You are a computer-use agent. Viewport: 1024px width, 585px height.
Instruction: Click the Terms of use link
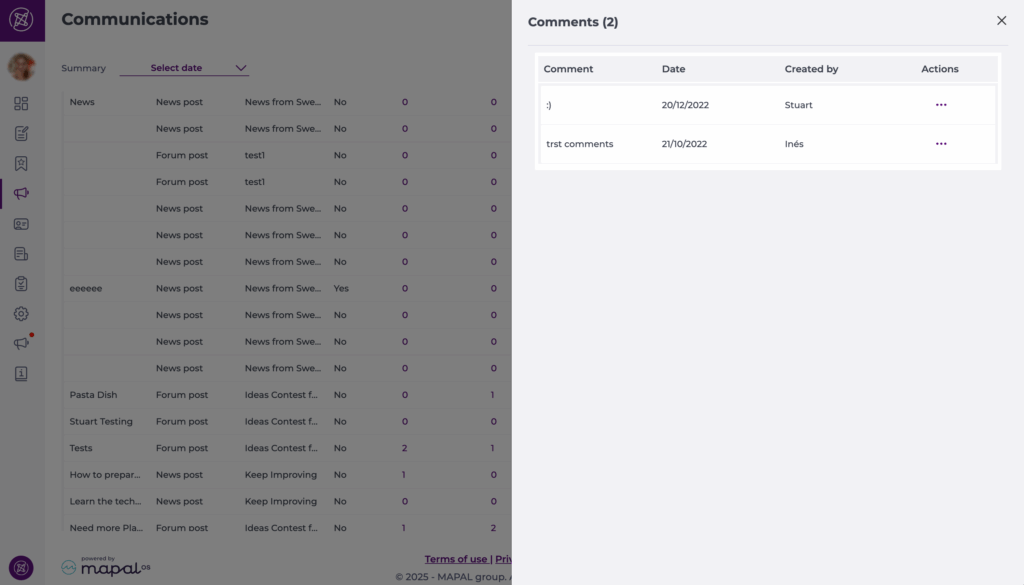[x=455, y=559]
